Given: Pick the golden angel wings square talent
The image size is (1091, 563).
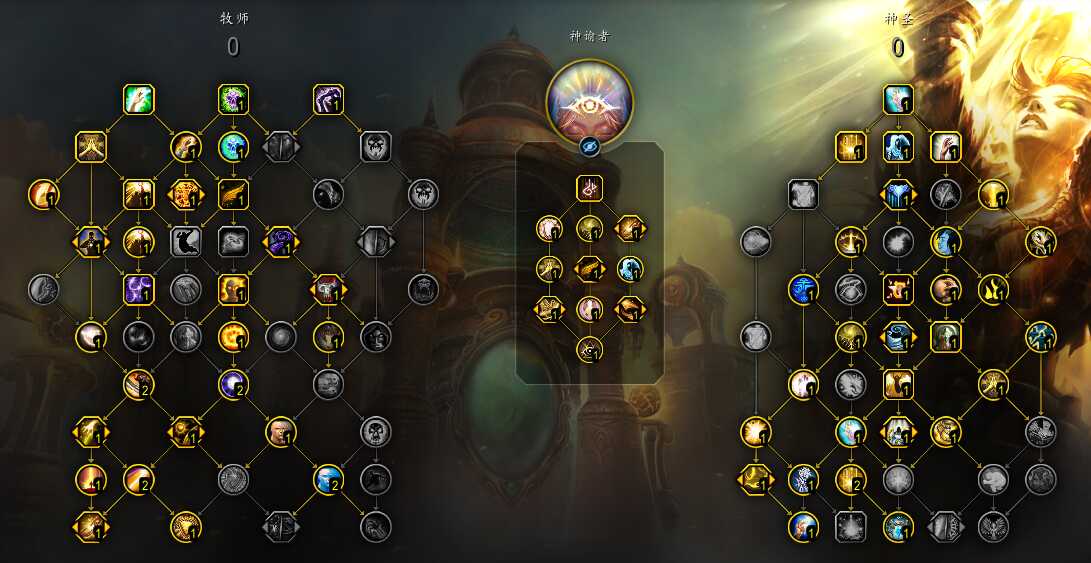Looking at the screenshot, I should (x=233, y=195).
